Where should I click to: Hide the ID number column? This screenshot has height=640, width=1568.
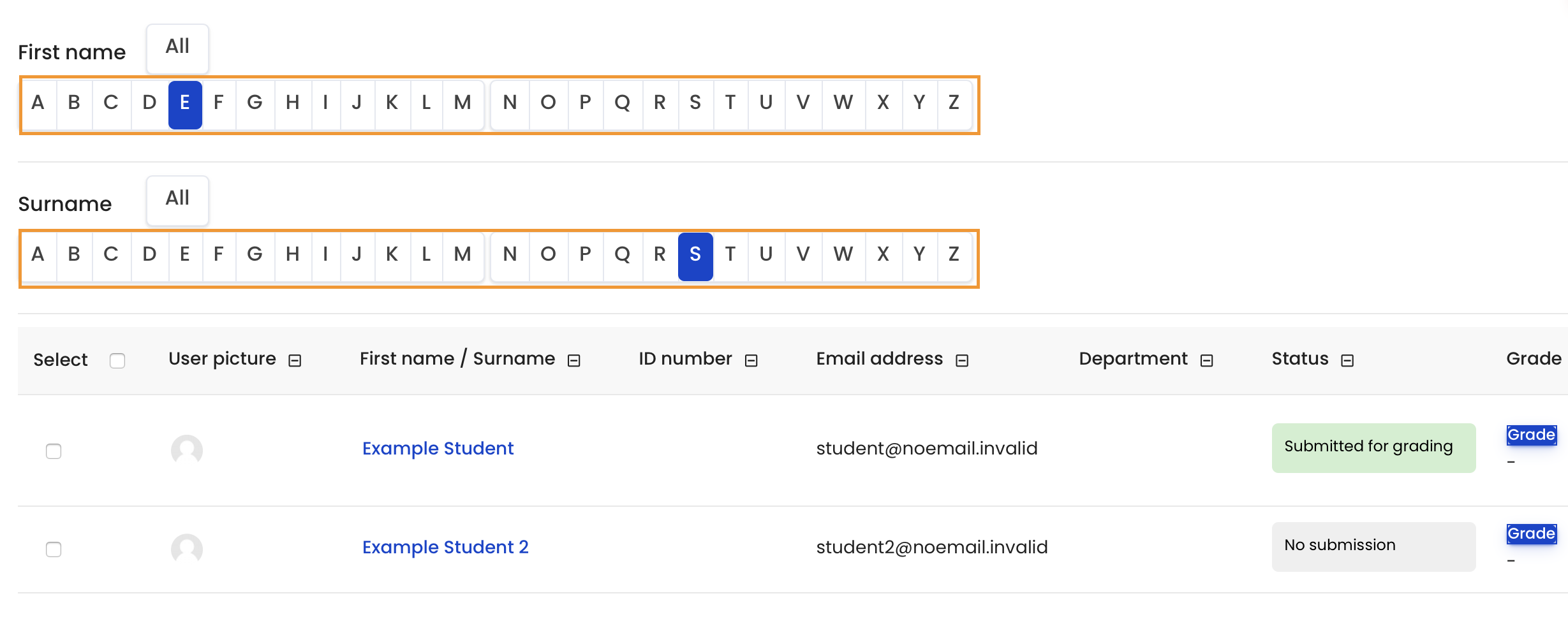751,360
